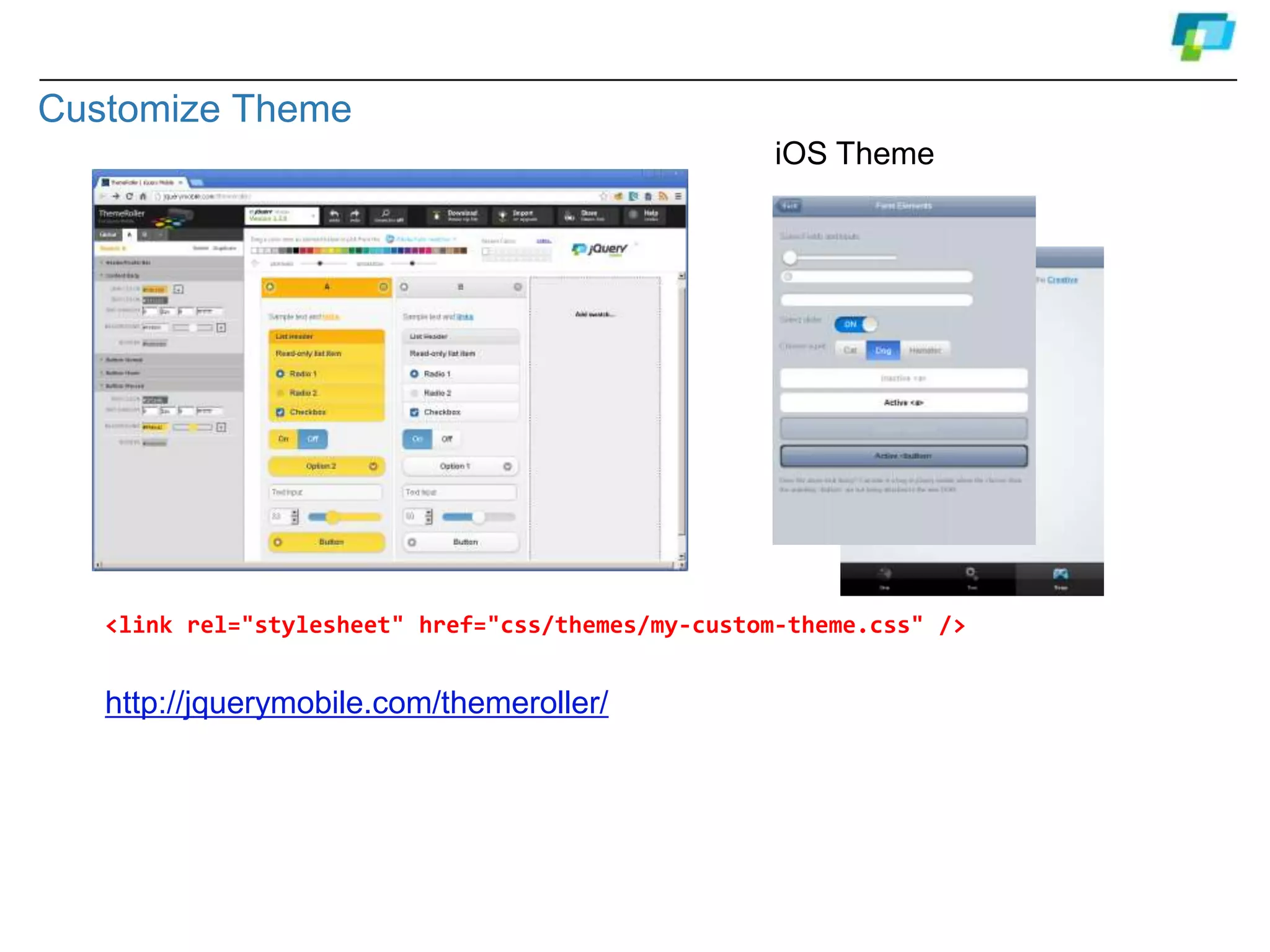Image resolution: width=1270 pixels, height=952 pixels.
Task: Choose Hamster in the pet selector
Action: [x=925, y=350]
